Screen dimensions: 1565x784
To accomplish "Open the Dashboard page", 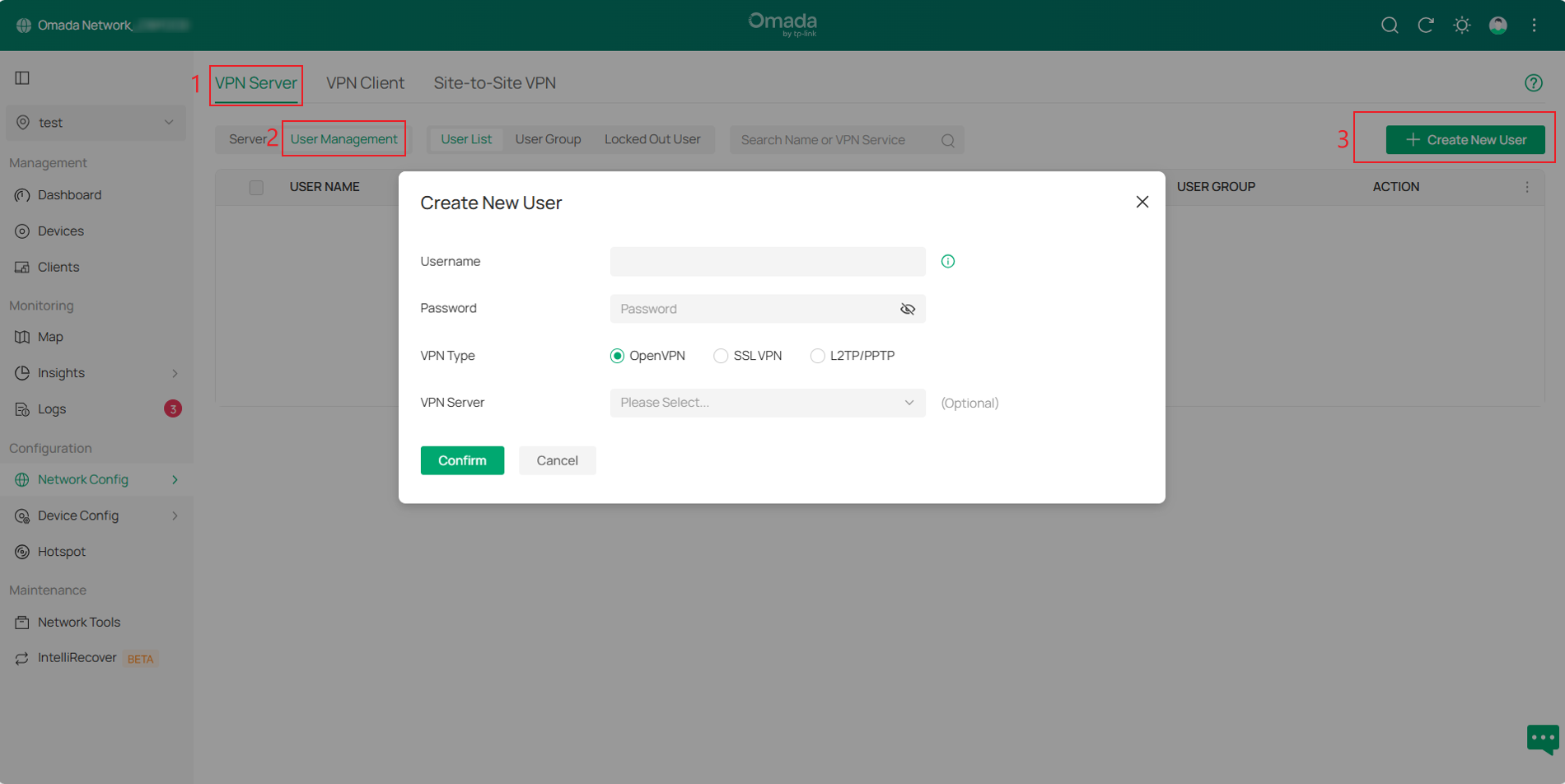I will click(69, 194).
